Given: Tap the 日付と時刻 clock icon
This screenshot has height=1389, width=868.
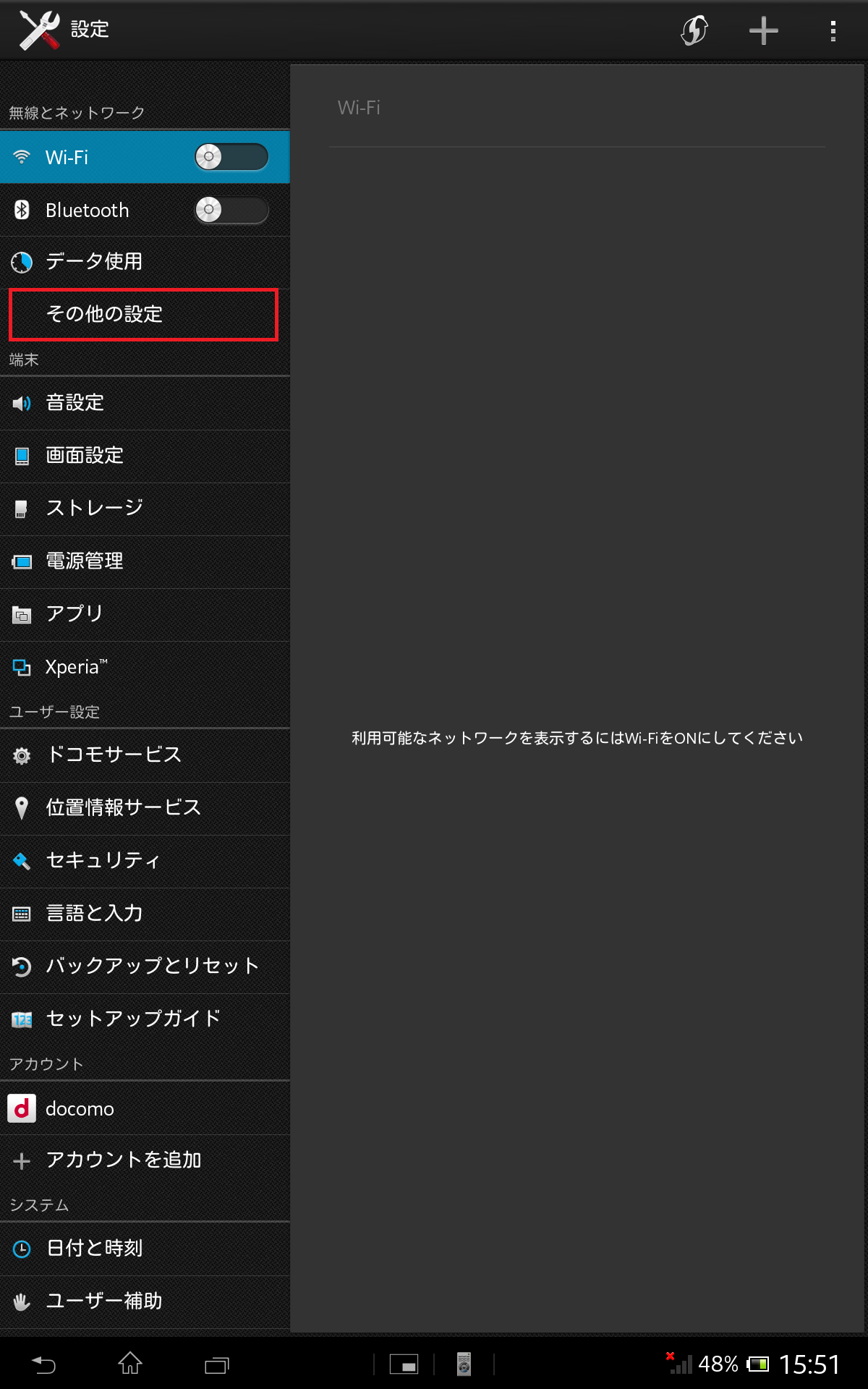Looking at the screenshot, I should [22, 1249].
